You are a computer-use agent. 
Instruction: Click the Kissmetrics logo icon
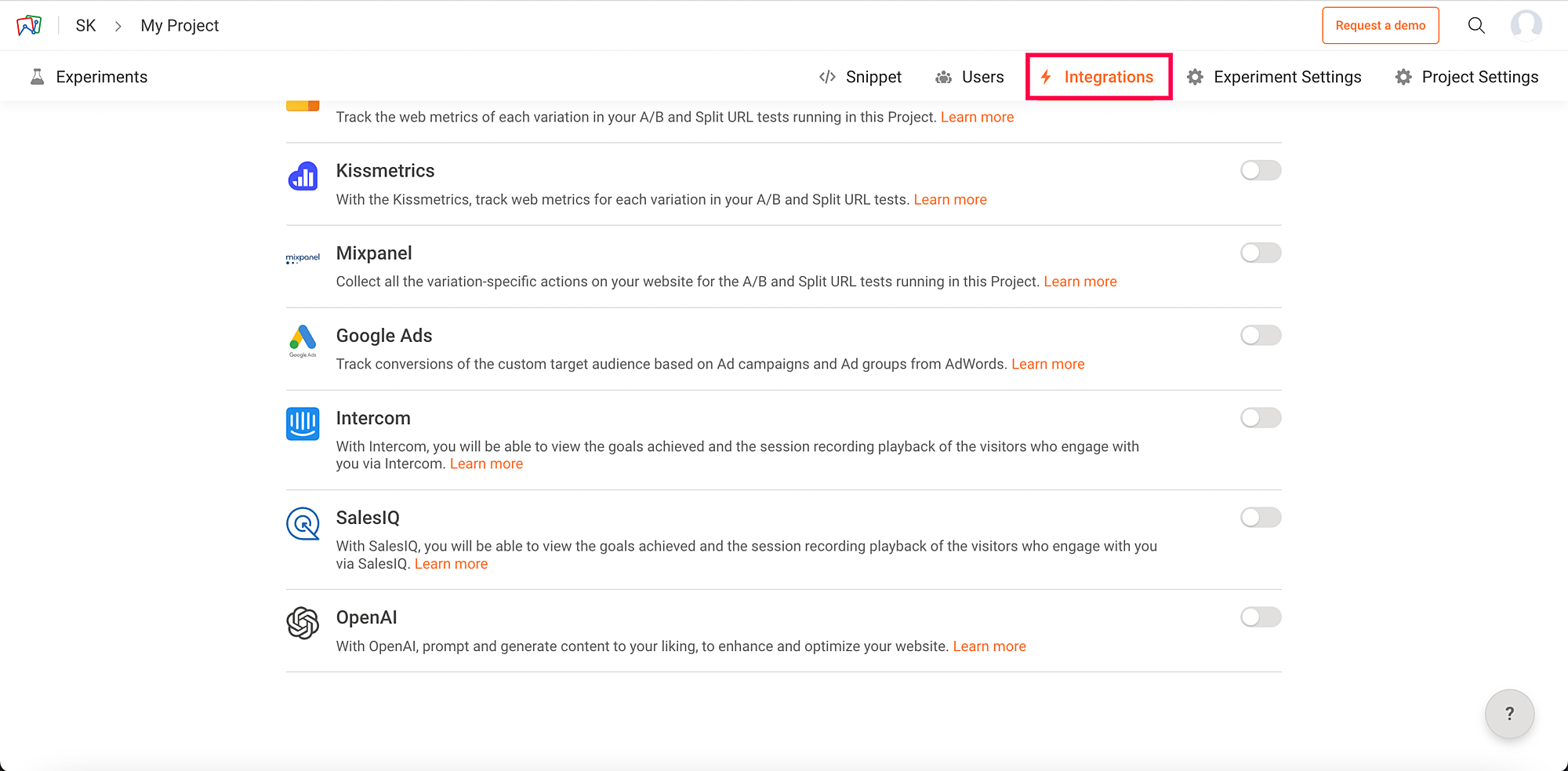(303, 176)
